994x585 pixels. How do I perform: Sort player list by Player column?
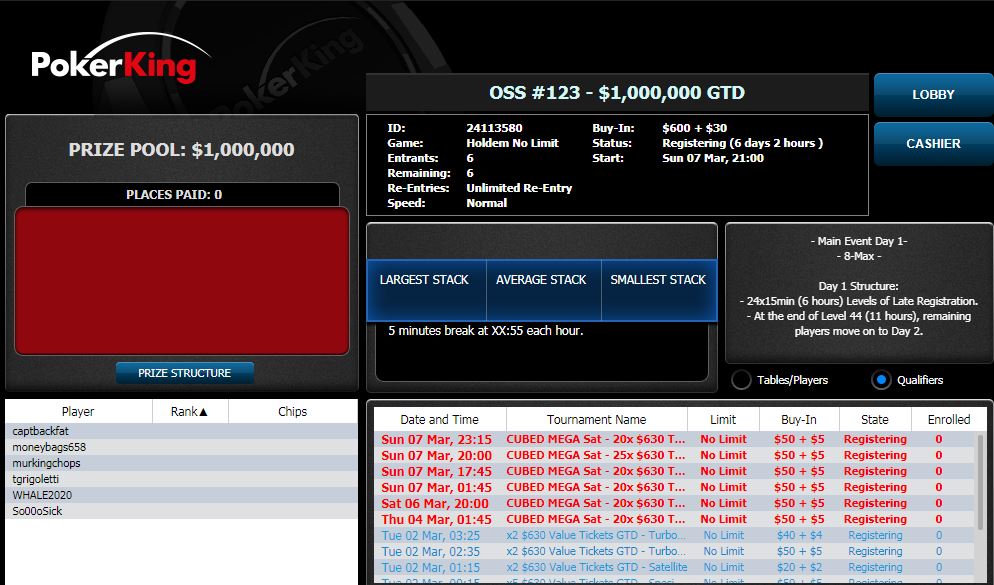tap(78, 411)
